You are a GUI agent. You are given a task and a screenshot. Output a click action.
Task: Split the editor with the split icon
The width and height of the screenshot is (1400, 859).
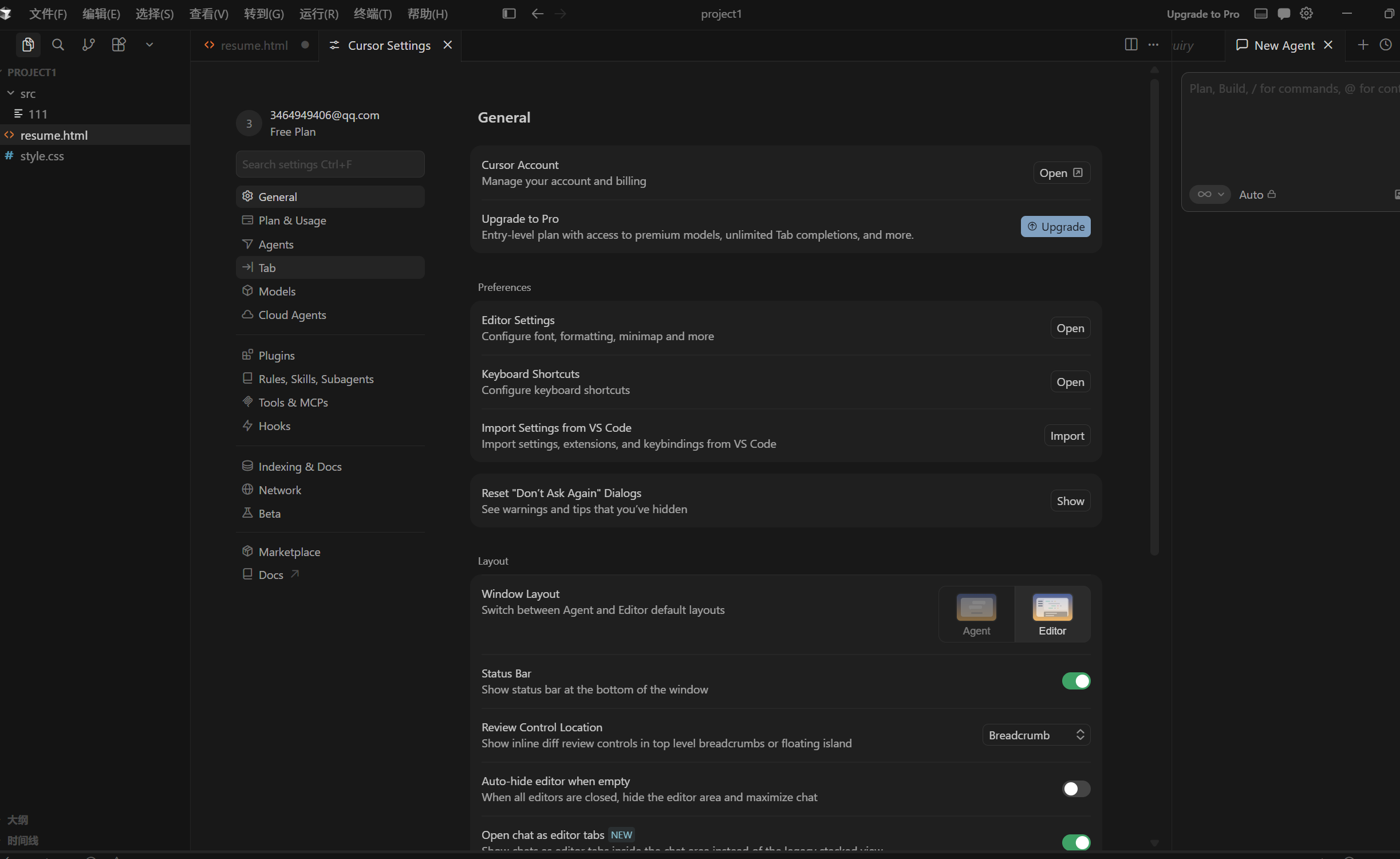pos(1131,45)
